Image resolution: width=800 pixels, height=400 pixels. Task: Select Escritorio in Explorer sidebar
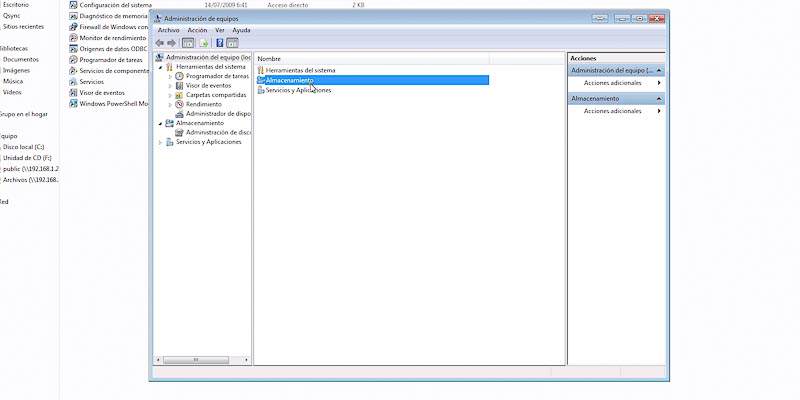click(16, 5)
